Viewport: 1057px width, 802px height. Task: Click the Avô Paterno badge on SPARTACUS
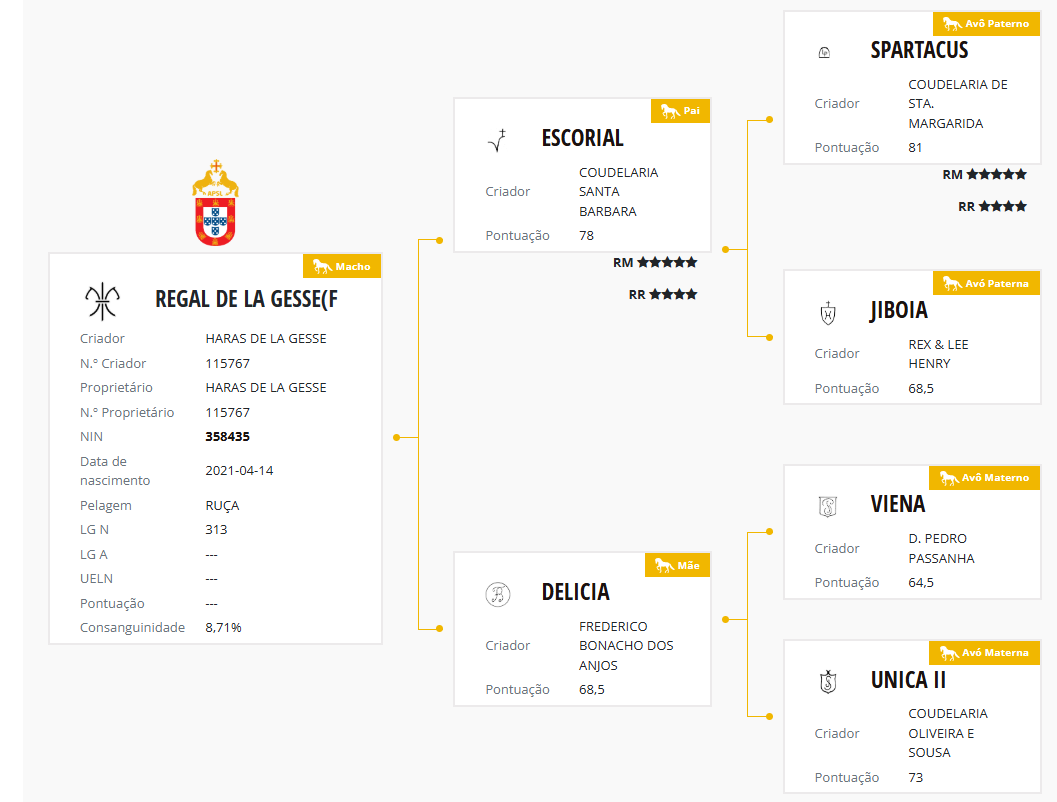click(x=986, y=23)
